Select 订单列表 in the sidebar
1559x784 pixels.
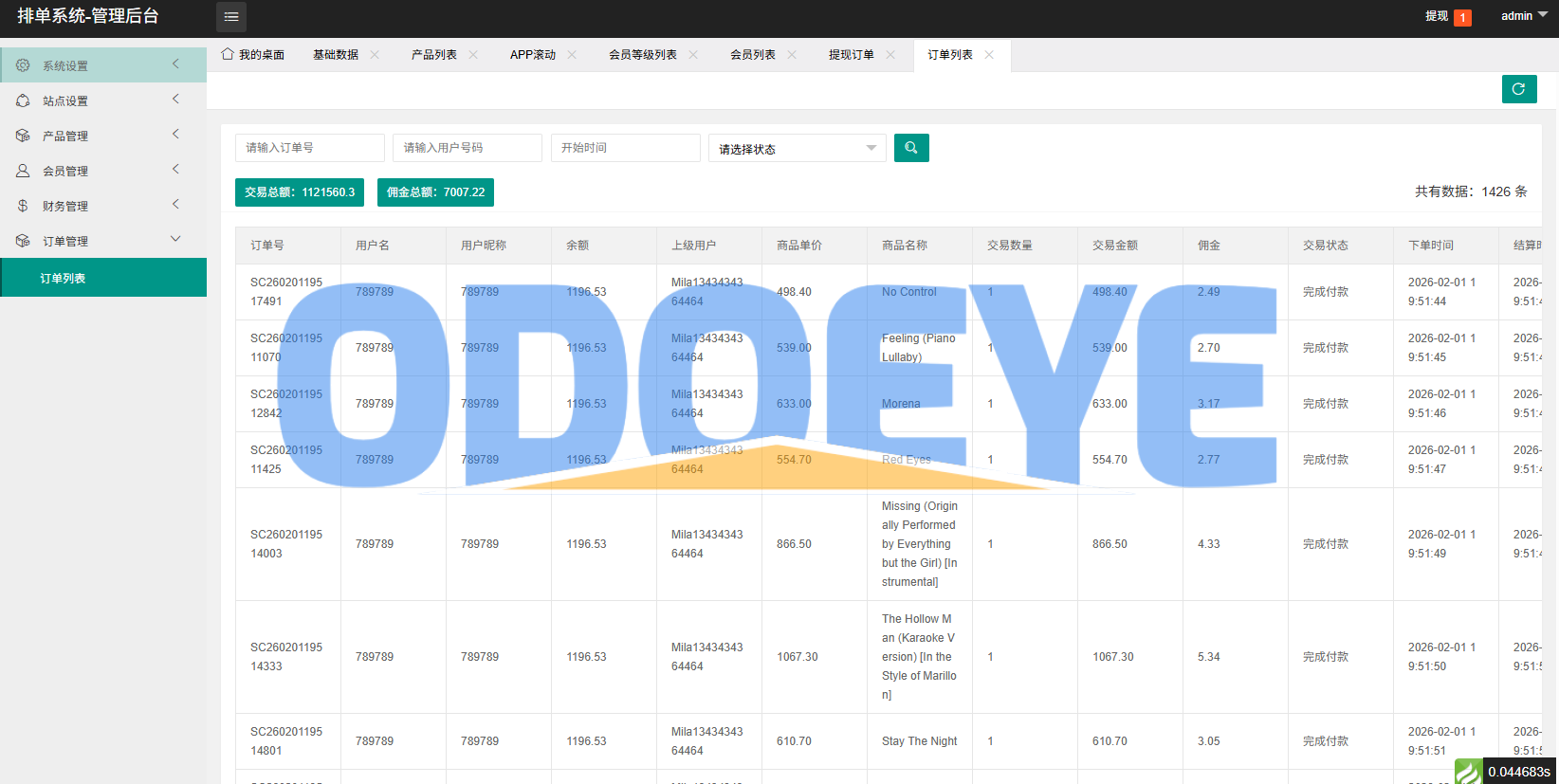[64, 279]
